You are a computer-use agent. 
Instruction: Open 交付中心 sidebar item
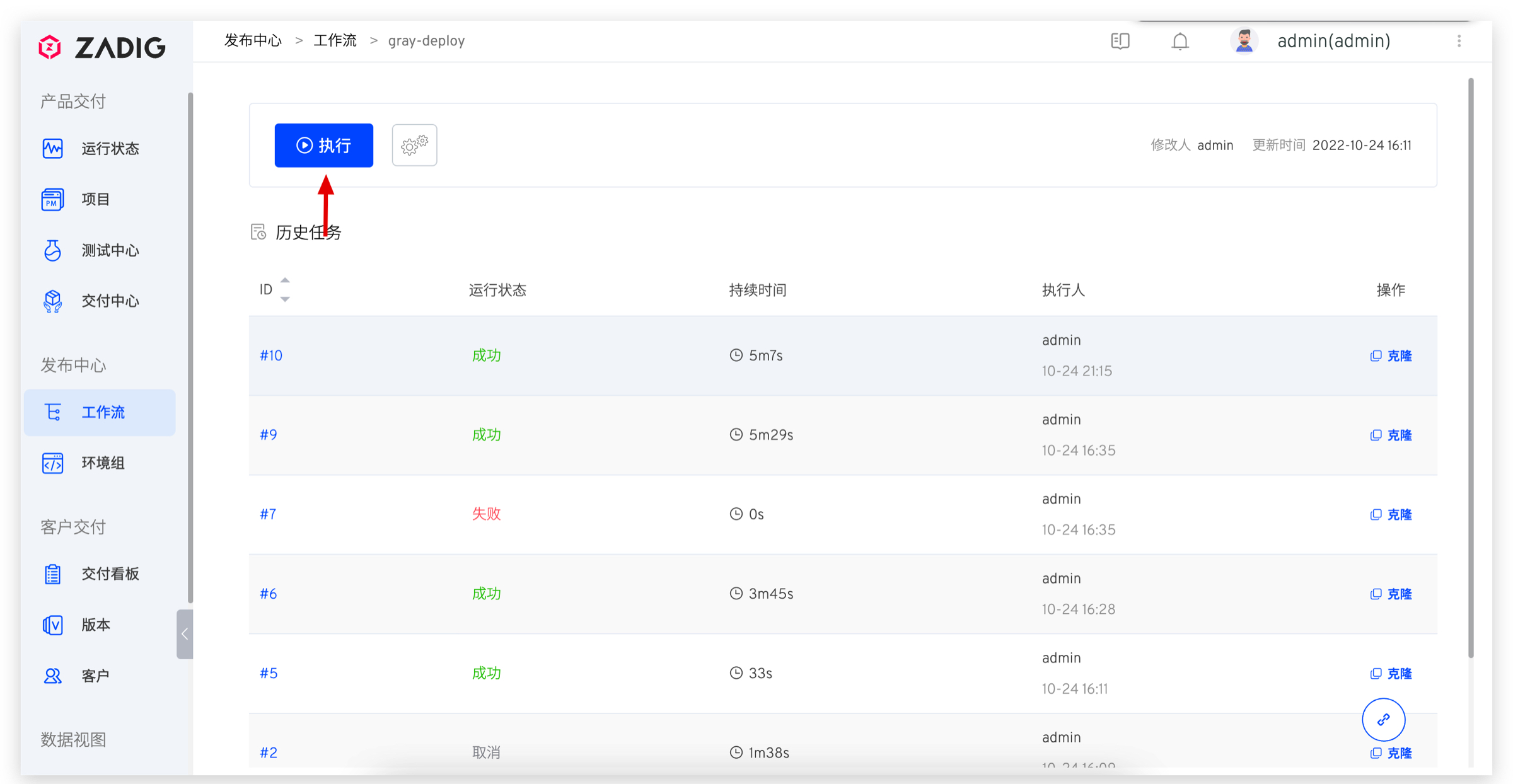pyautogui.click(x=110, y=301)
